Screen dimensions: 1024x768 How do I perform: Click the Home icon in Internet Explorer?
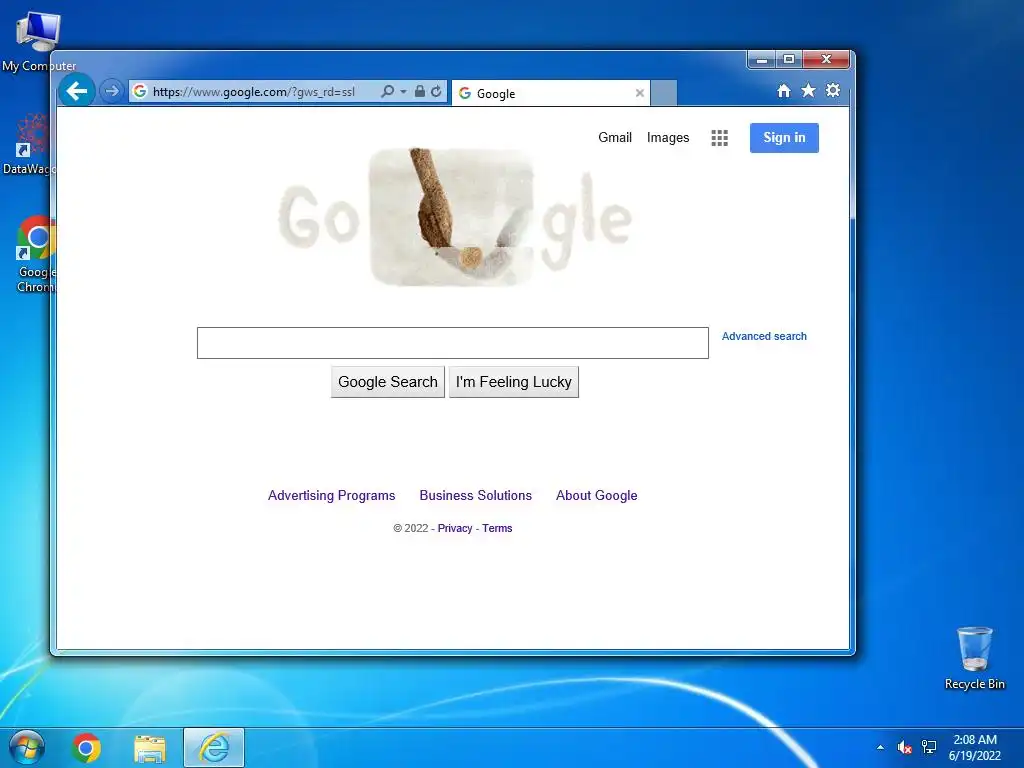pos(784,91)
